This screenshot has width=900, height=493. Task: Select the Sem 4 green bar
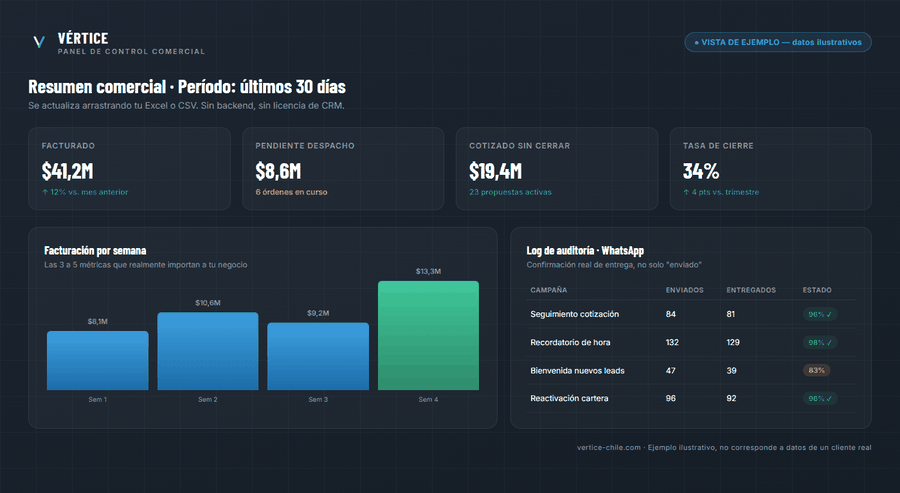pyautogui.click(x=428, y=336)
